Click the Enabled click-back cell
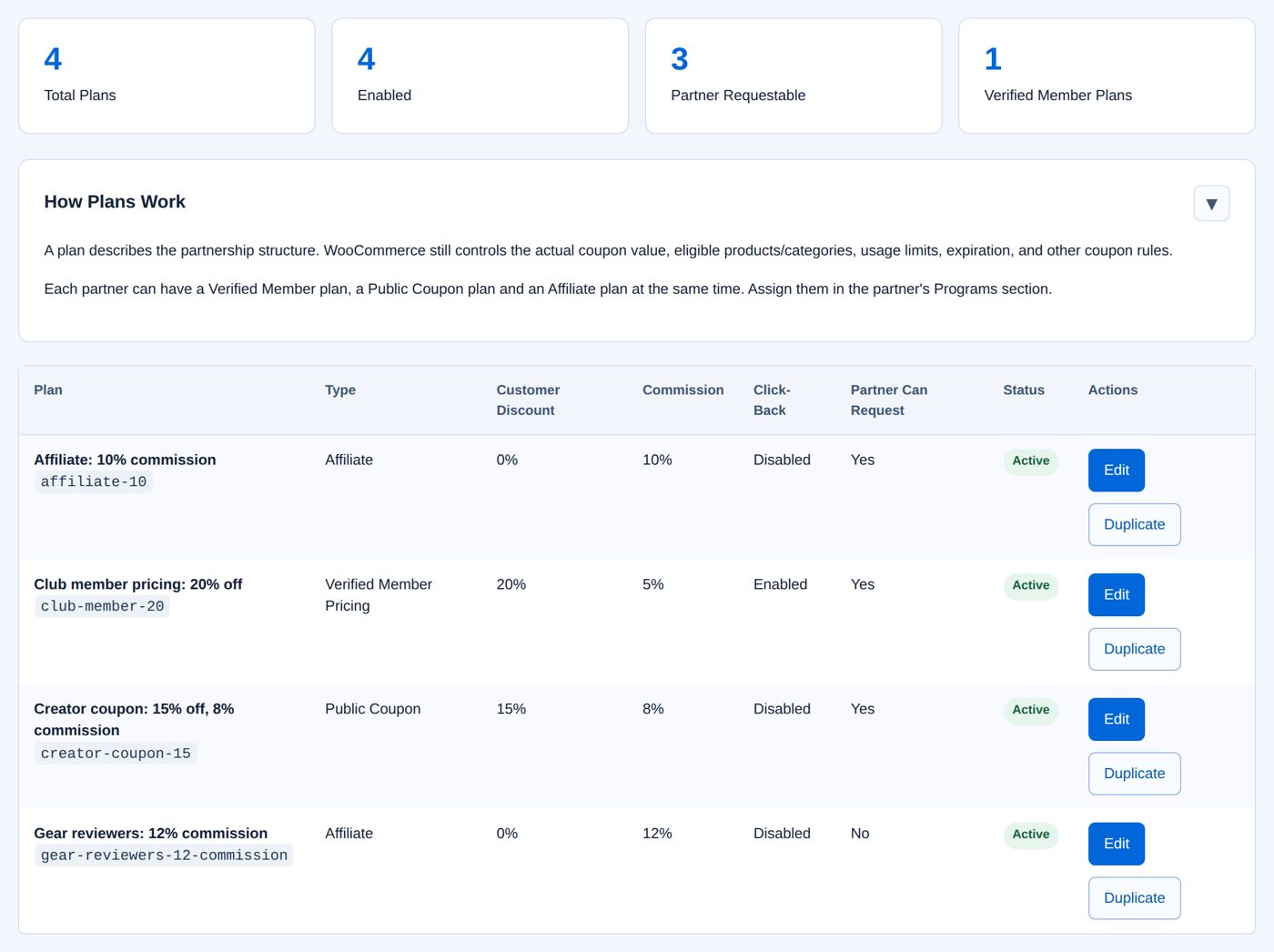 (780, 584)
